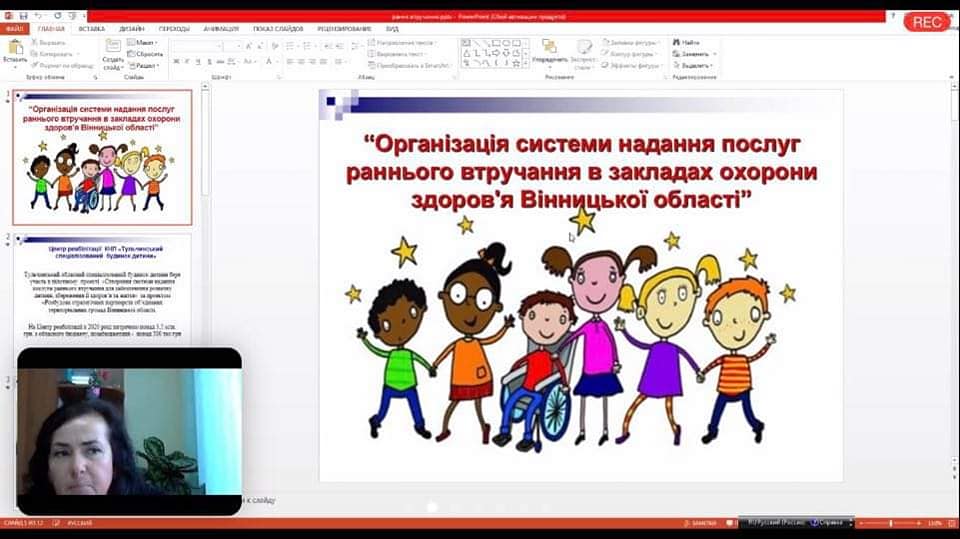Toggle underline (Ч) formatting
The width and height of the screenshot is (960, 539).
click(198, 61)
